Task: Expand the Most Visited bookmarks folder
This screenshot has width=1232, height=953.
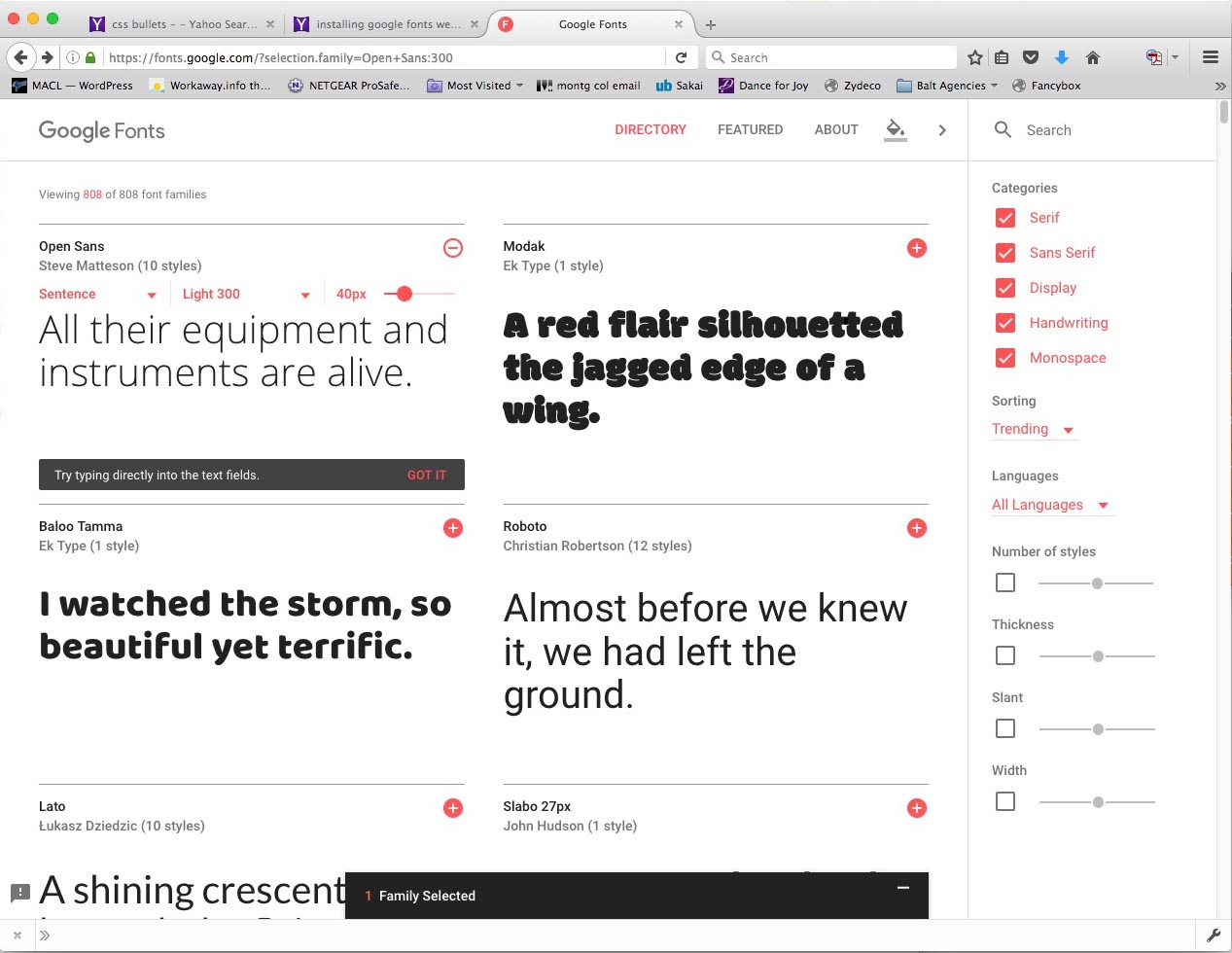Action: (x=475, y=86)
